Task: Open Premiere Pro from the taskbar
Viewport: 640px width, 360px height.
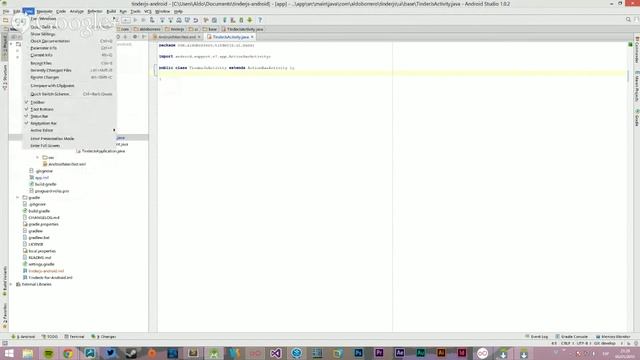Action: pos(379,353)
